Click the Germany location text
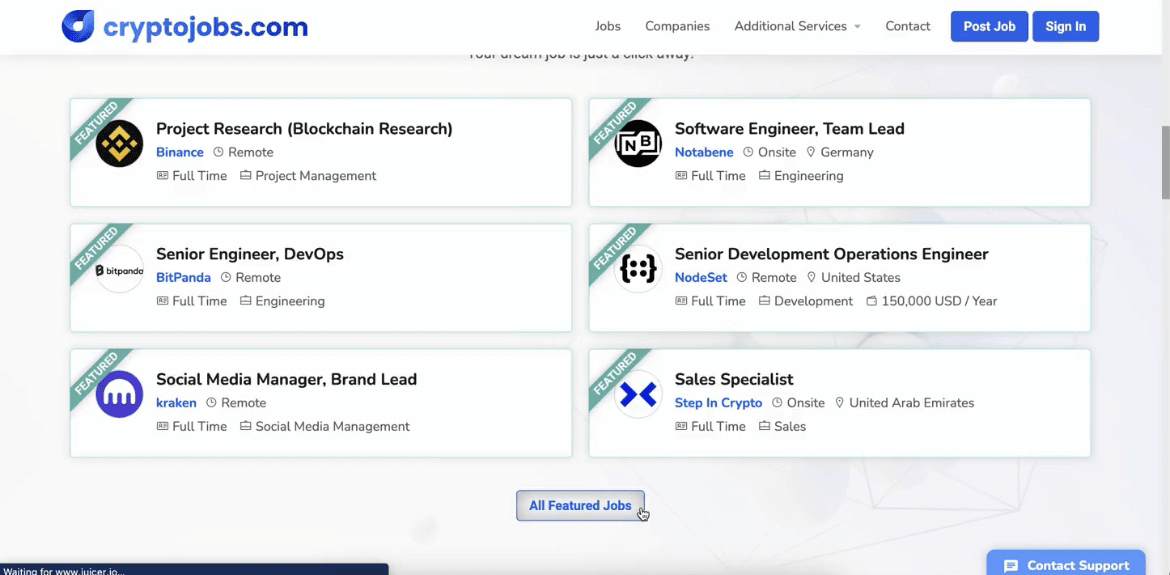Viewport: 1170px width, 575px height. coord(847,152)
